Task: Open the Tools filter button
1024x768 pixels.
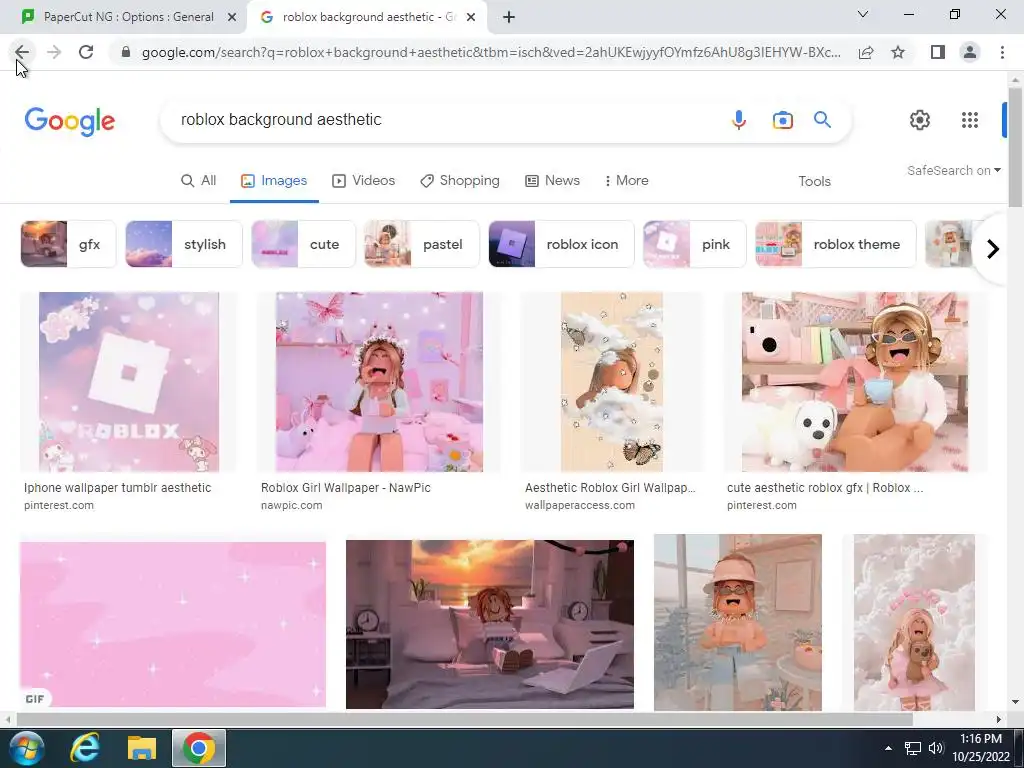Action: tap(814, 182)
